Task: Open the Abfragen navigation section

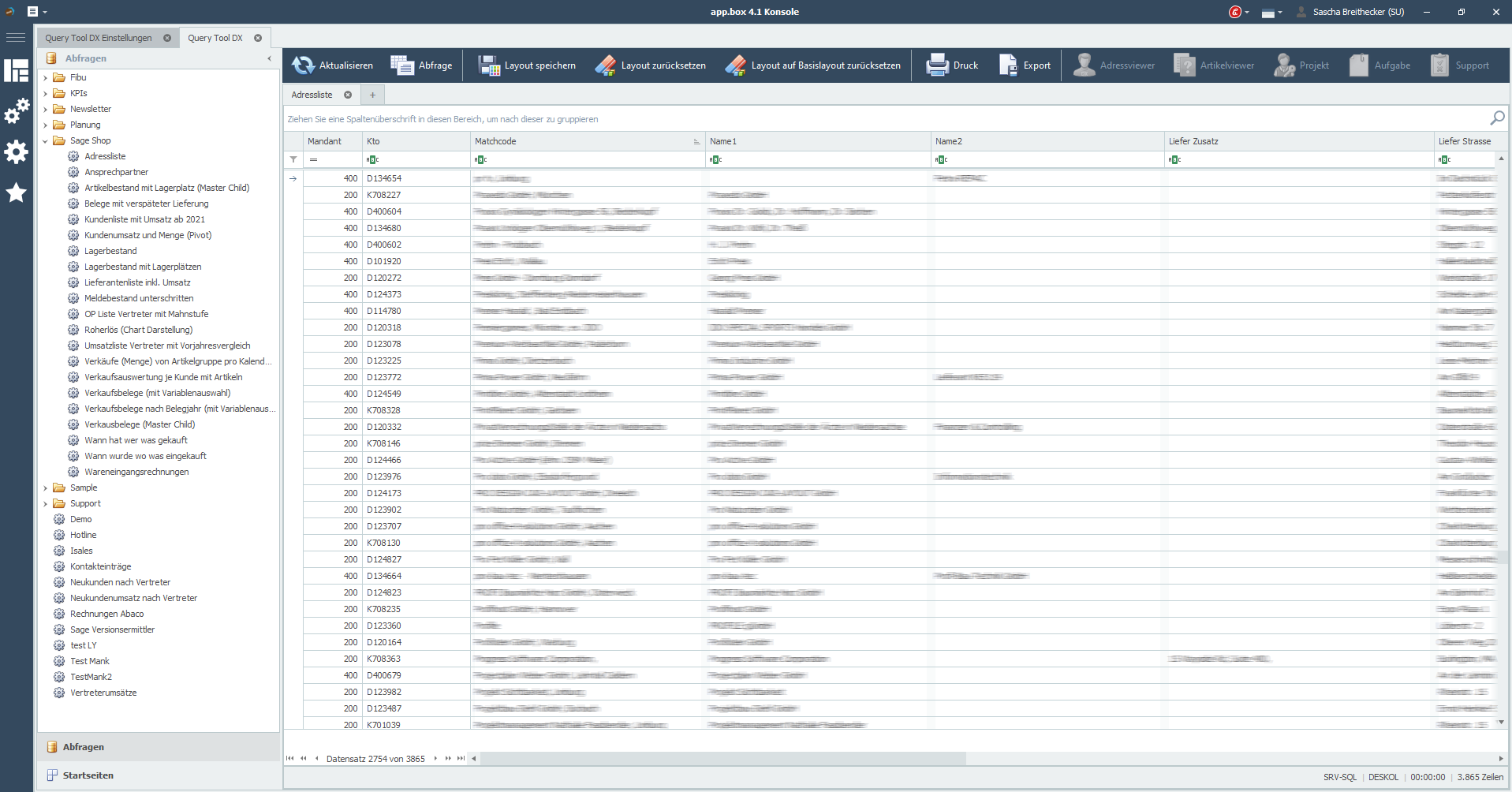Action: coord(159,747)
